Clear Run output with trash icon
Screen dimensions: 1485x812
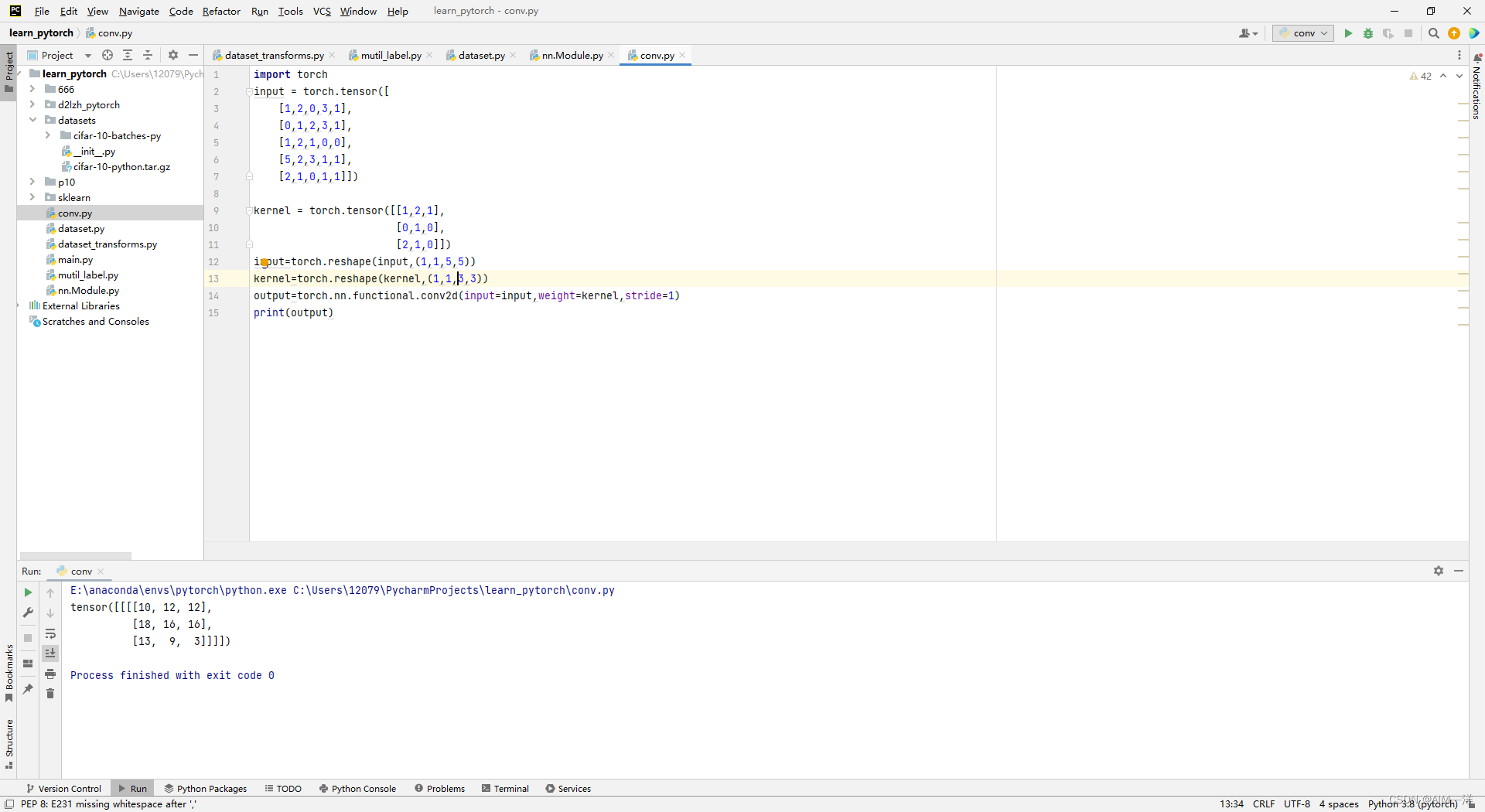pos(50,694)
